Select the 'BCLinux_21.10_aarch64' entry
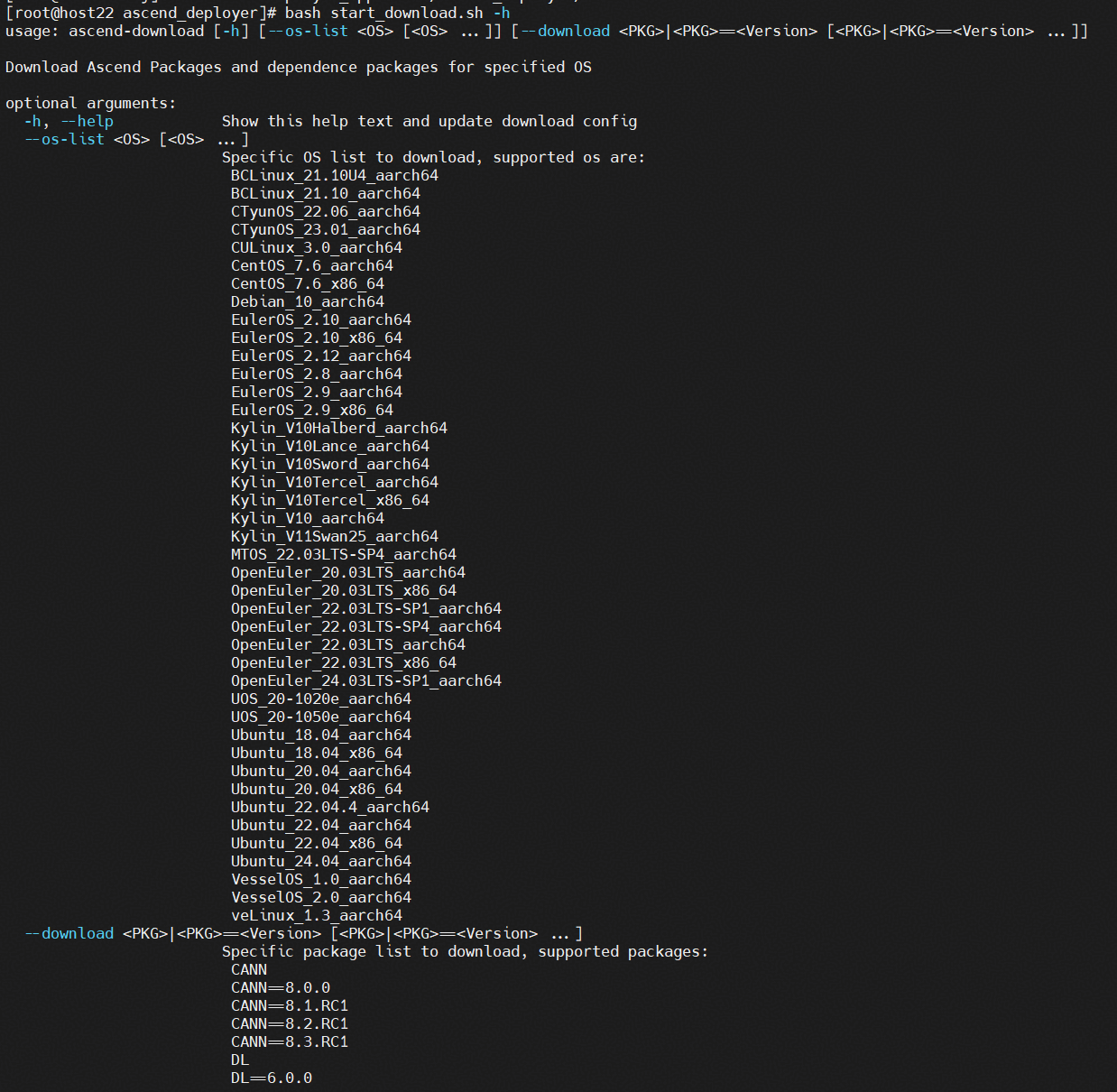1117x1092 pixels. (326, 193)
